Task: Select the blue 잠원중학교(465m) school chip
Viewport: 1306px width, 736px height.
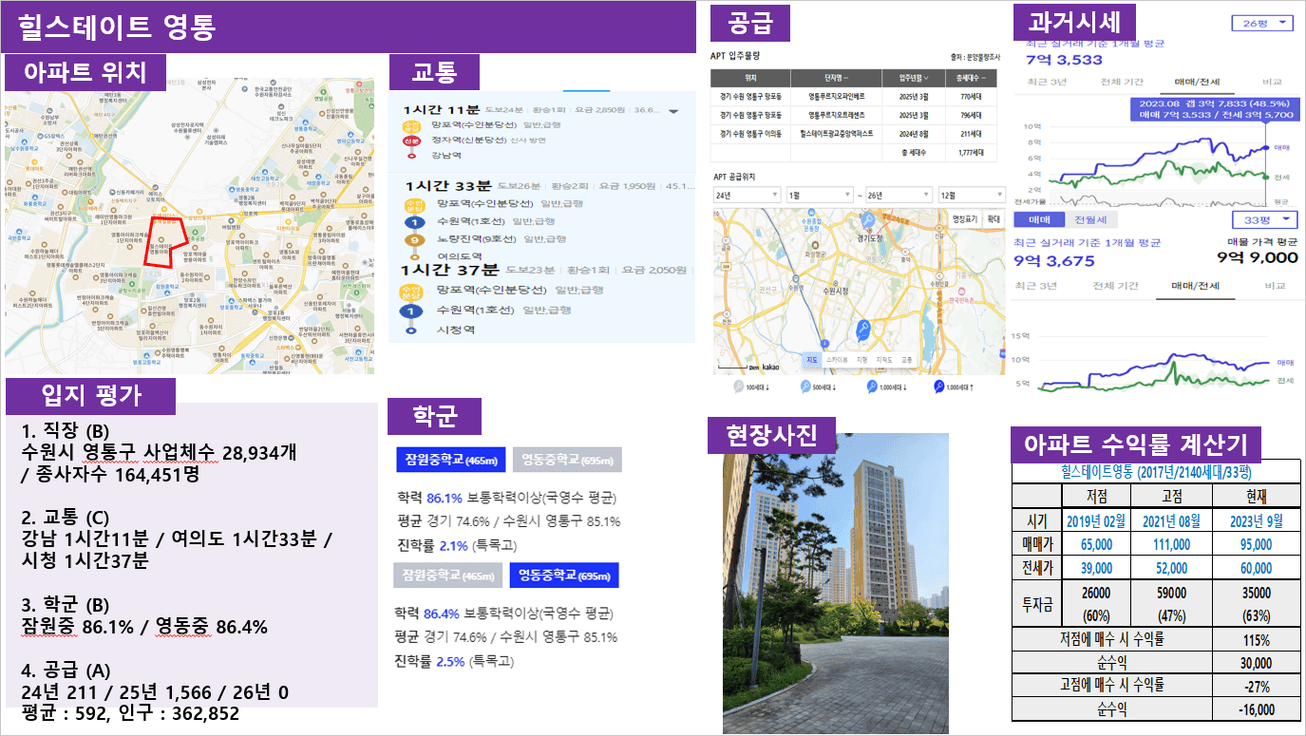Action: [x=451, y=459]
